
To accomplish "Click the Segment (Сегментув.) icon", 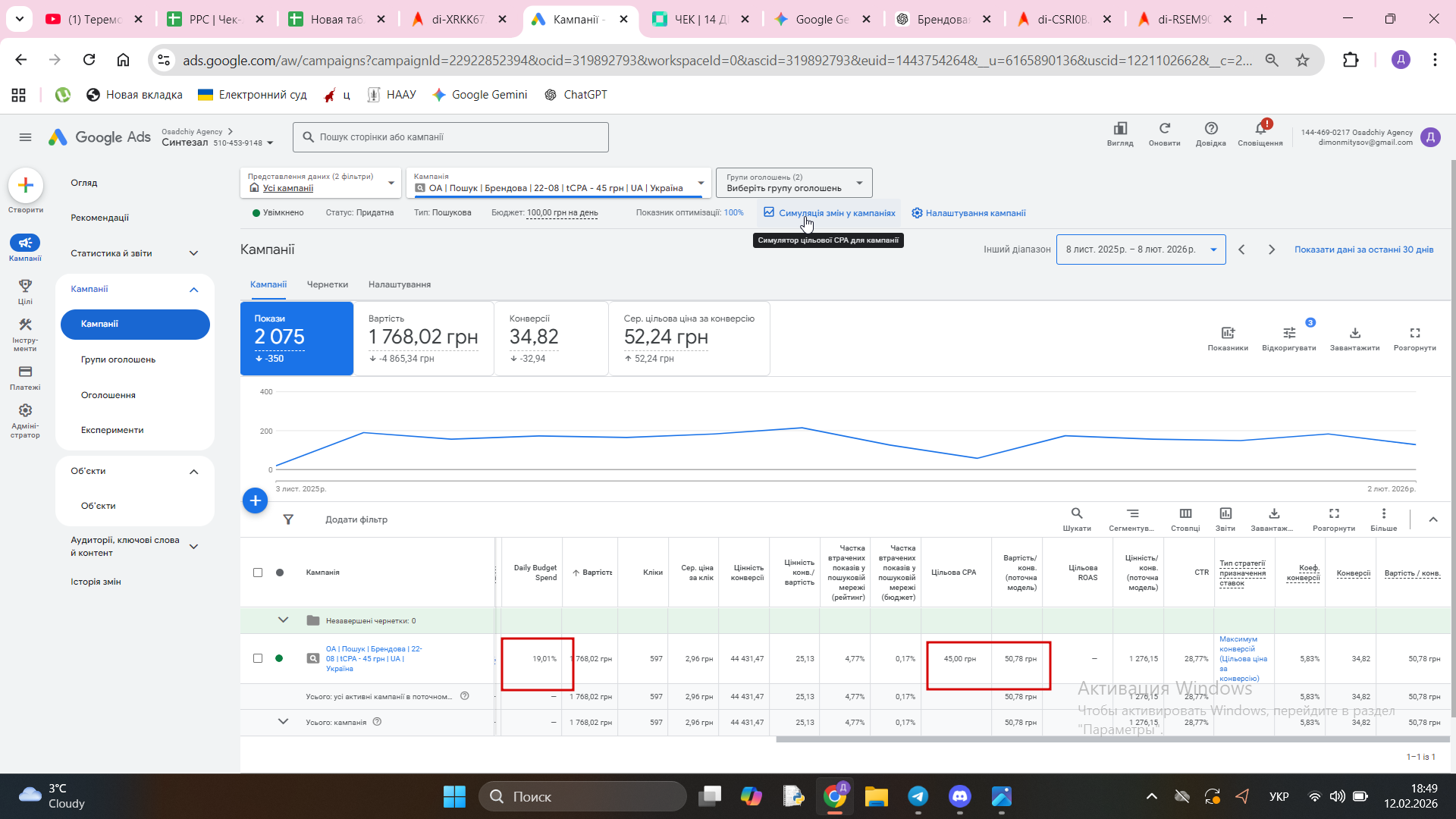I will (x=1131, y=514).
